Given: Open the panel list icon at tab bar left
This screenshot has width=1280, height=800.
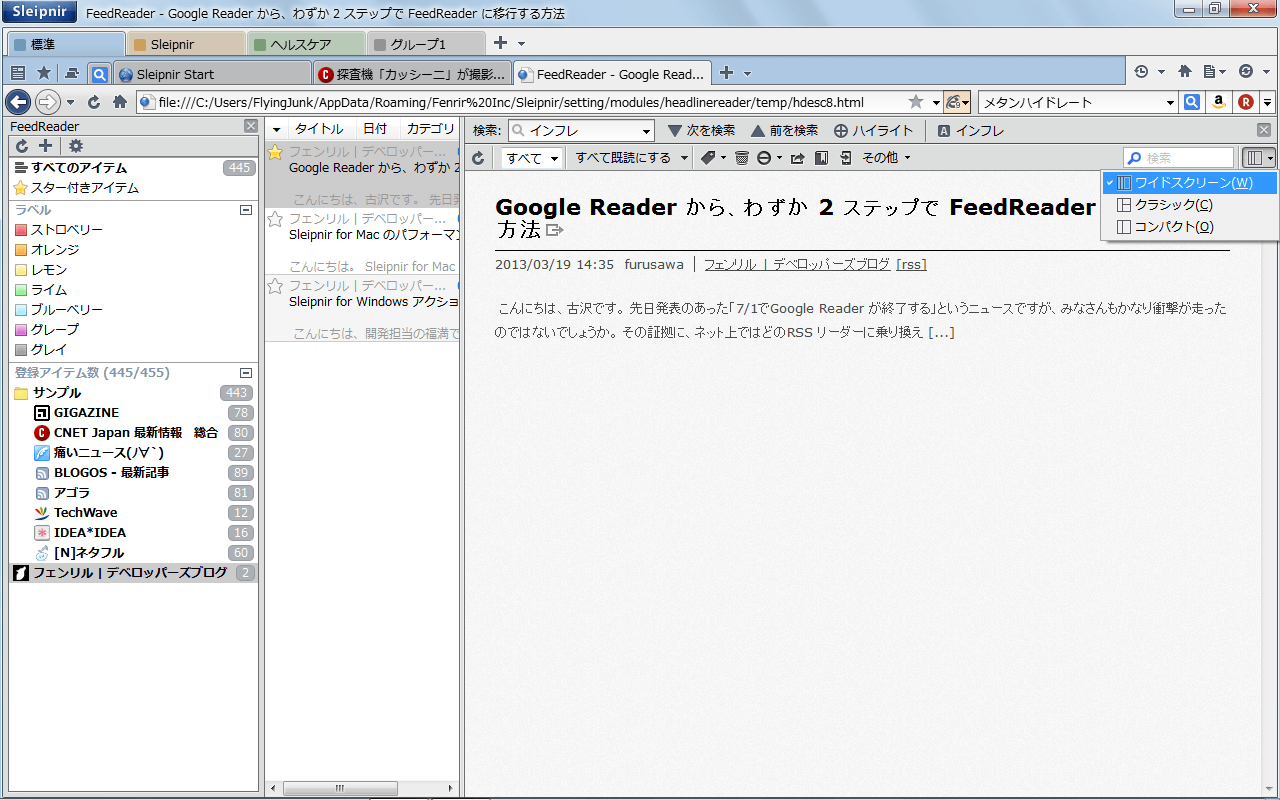Looking at the screenshot, I should (x=18, y=73).
